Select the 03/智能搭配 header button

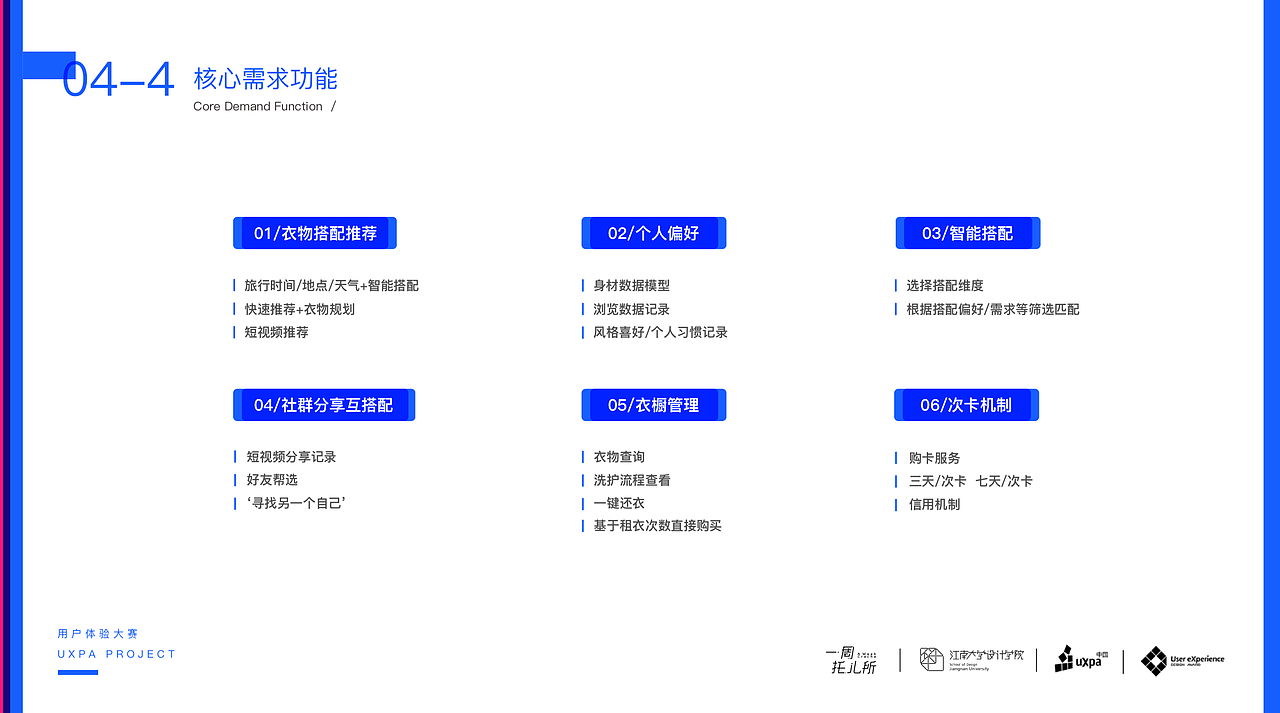point(967,232)
